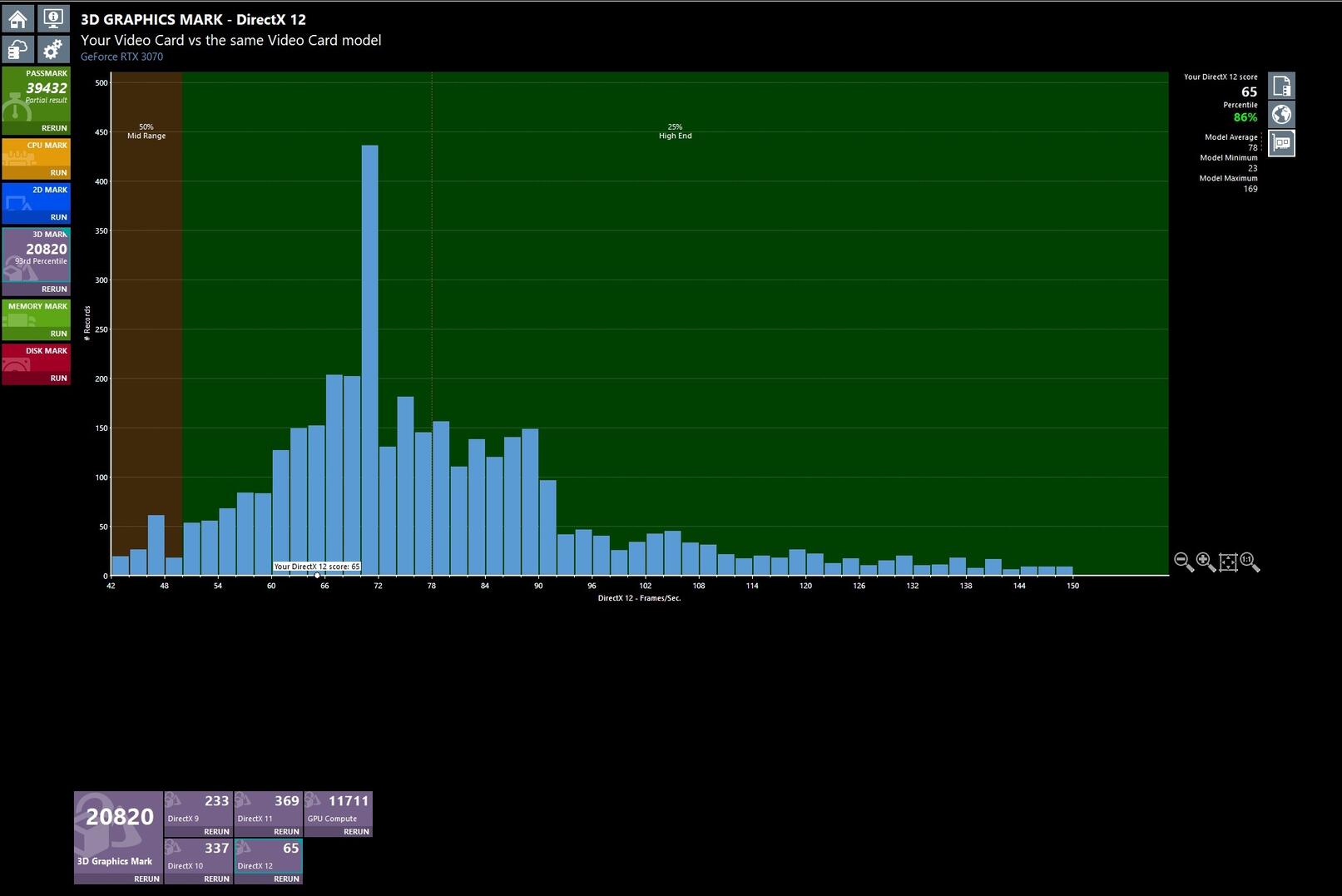Rerun the DirectX 10 test

pyautogui.click(x=216, y=879)
